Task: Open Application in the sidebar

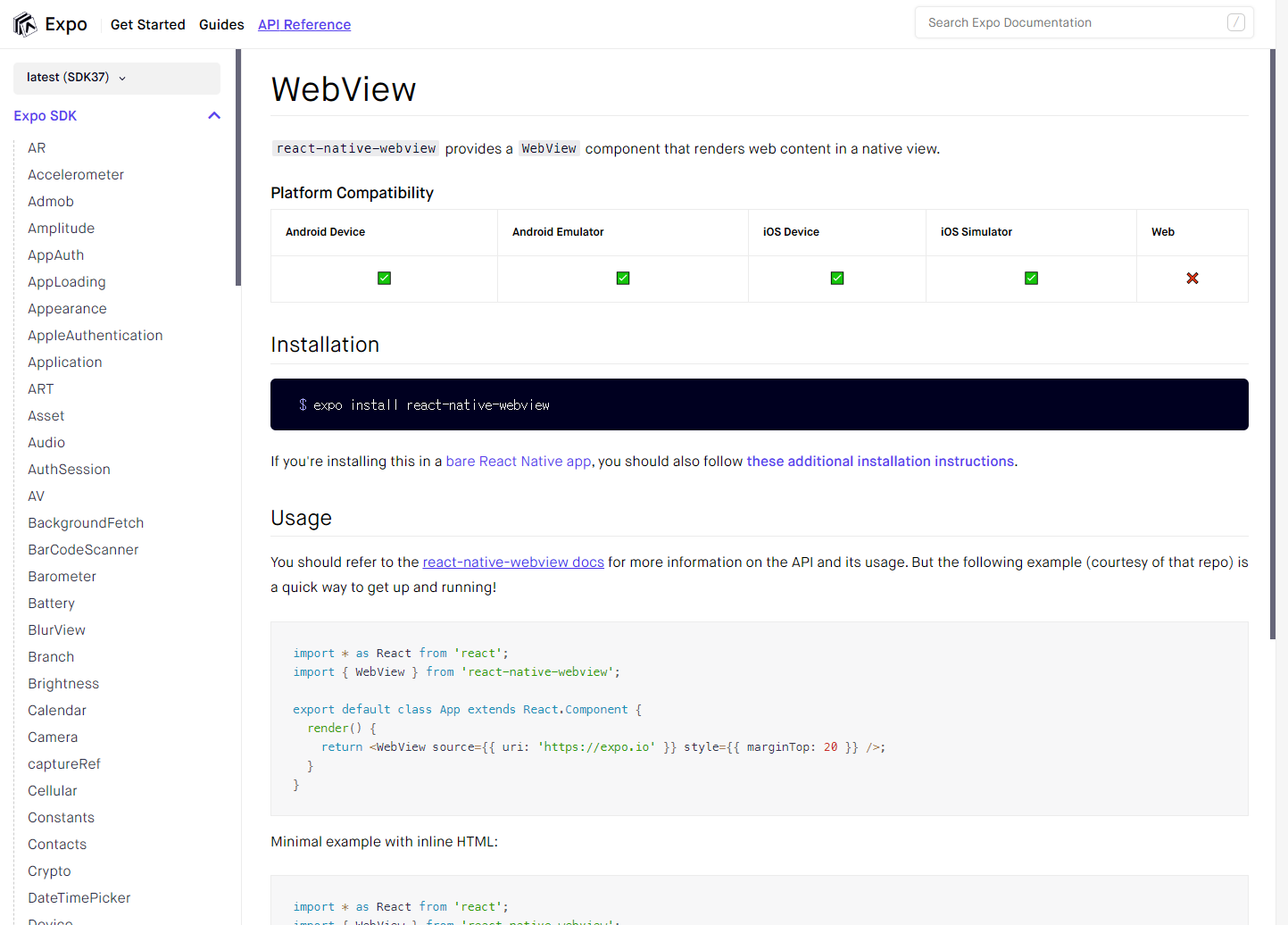Action: pos(65,362)
